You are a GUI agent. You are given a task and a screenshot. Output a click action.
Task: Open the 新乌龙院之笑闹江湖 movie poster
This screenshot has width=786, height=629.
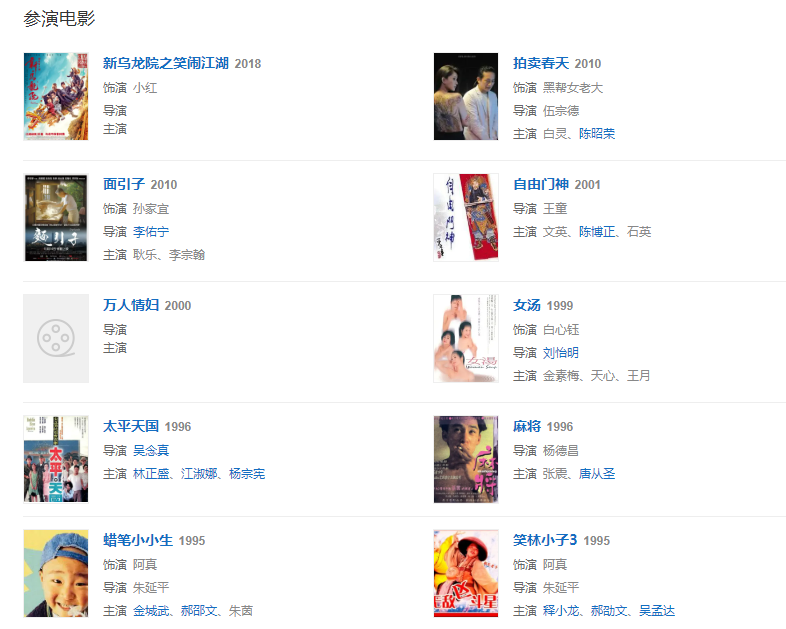point(56,96)
